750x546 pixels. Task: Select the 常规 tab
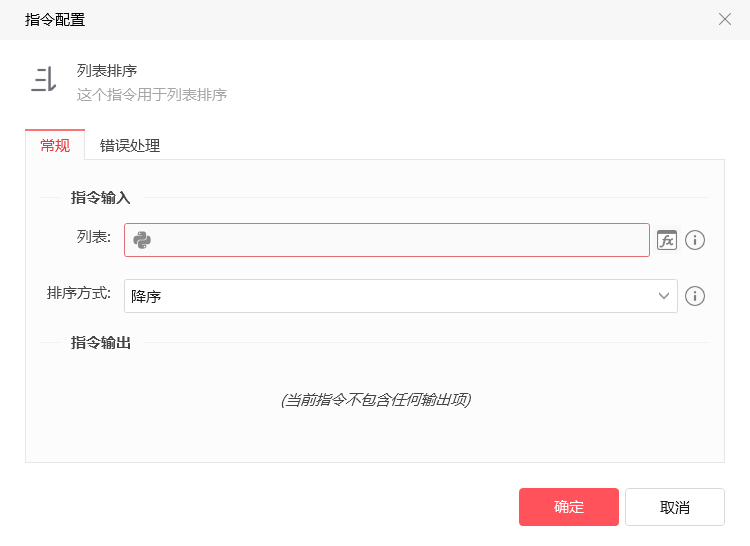(x=55, y=145)
